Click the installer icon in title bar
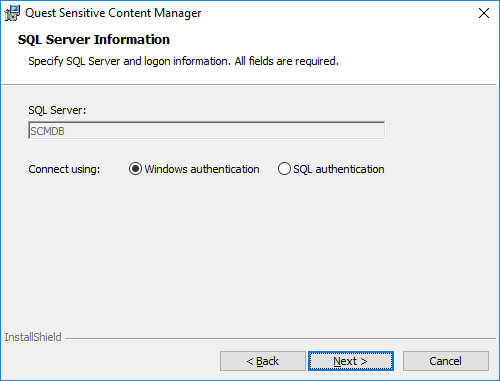Image resolution: width=500 pixels, height=381 pixels. click(12, 13)
